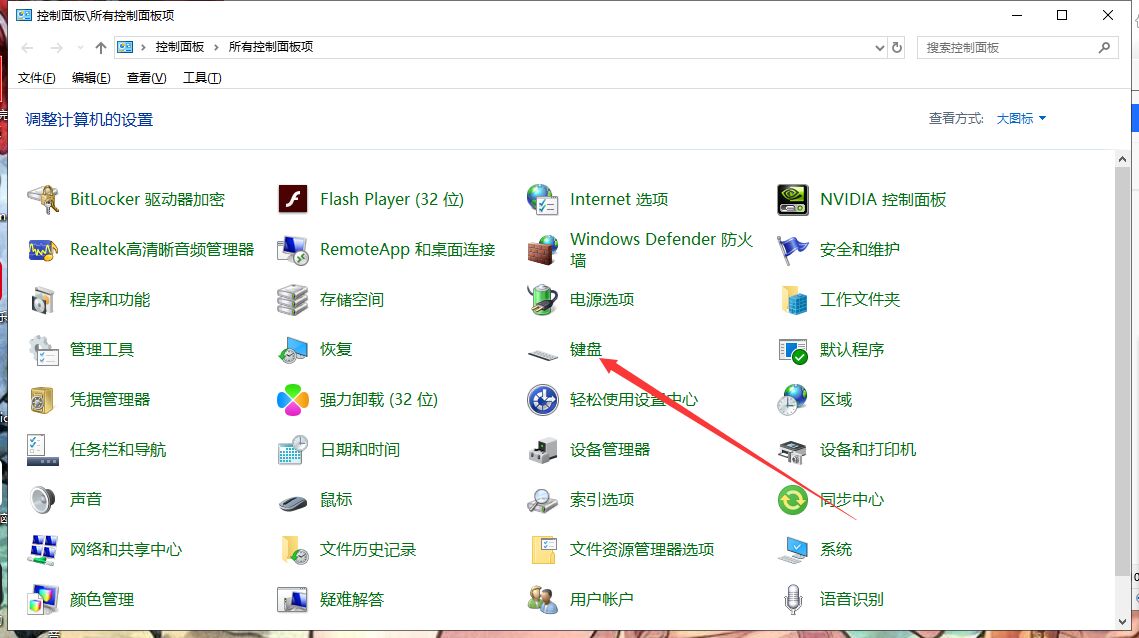1139x638 pixels.
Task: Open the 鼠标 mouse icon
Action: 293,501
